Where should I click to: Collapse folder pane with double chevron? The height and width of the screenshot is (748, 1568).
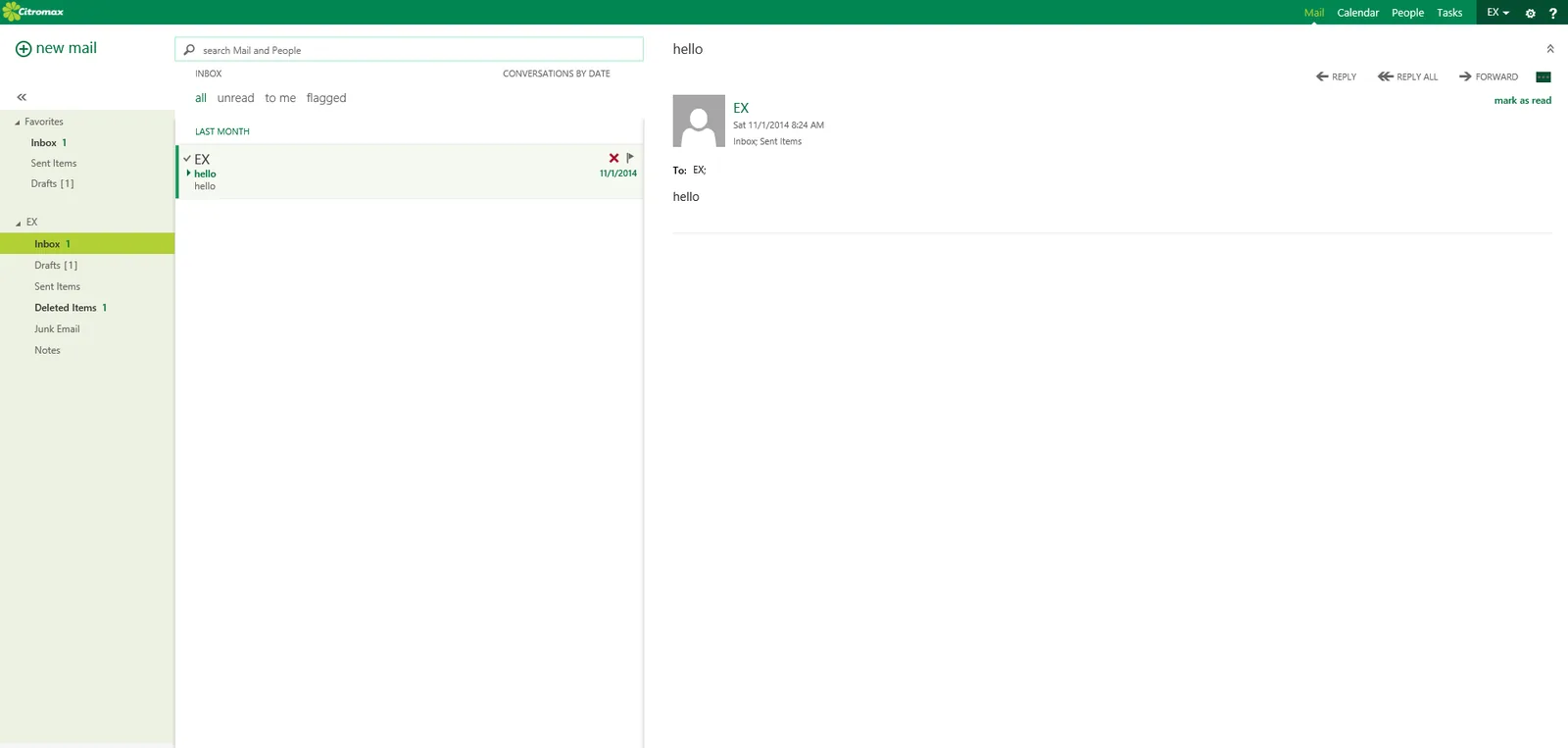pos(22,97)
